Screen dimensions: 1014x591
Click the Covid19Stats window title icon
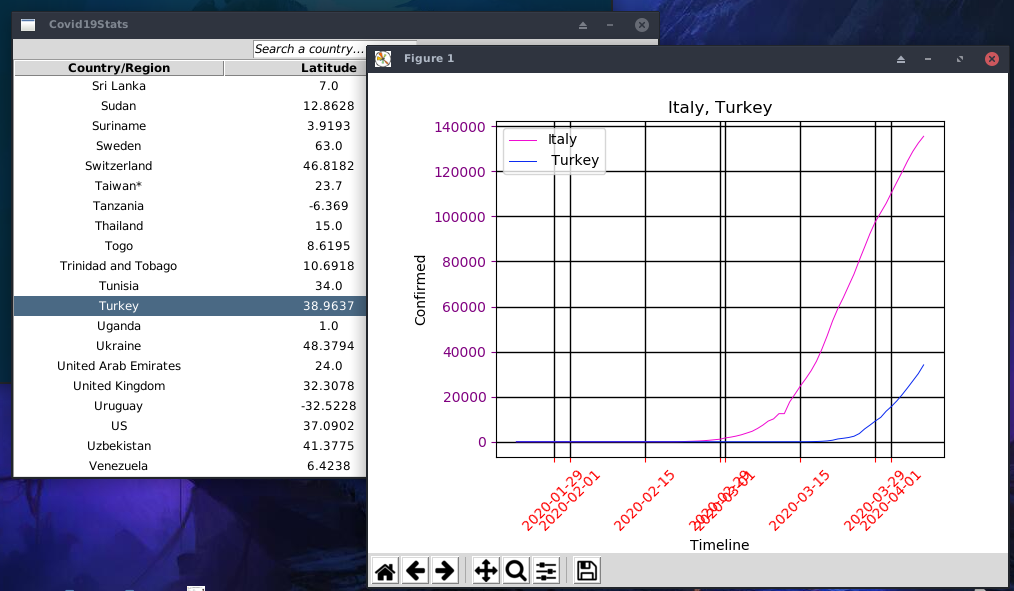click(x=29, y=25)
